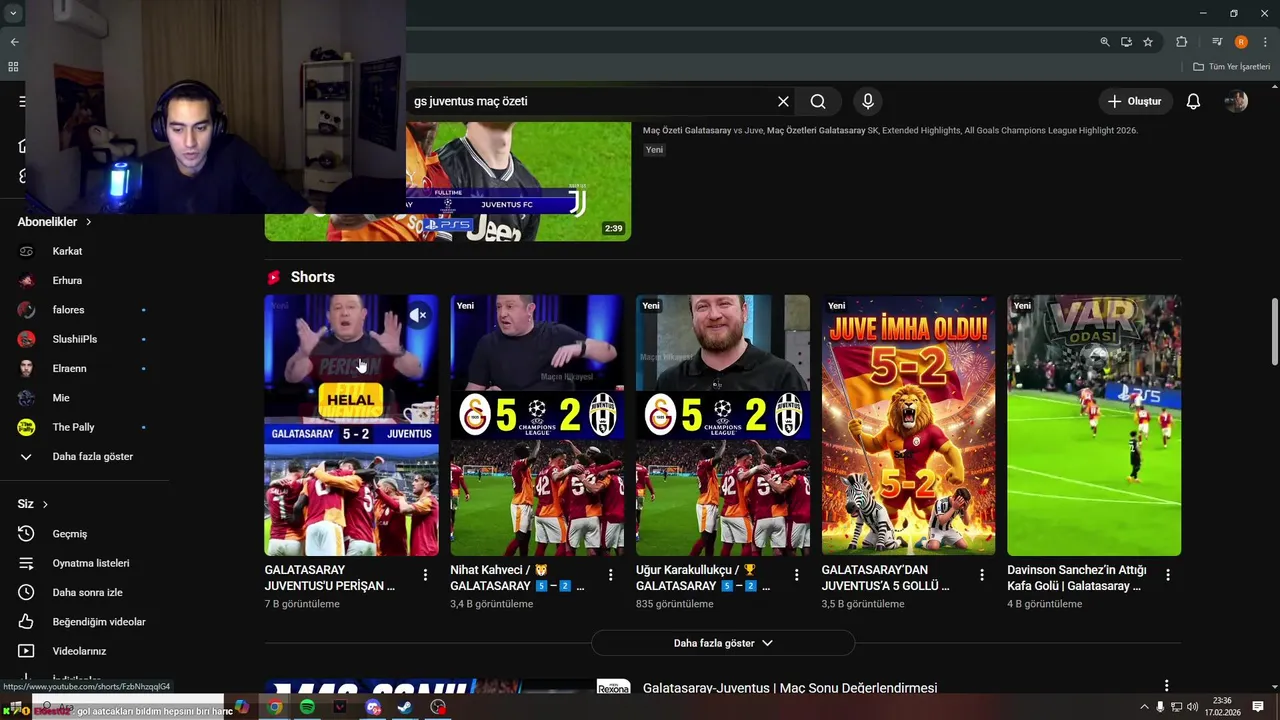Open the tab search dropdown at top left
The width and height of the screenshot is (1280, 720).
tap(13, 14)
